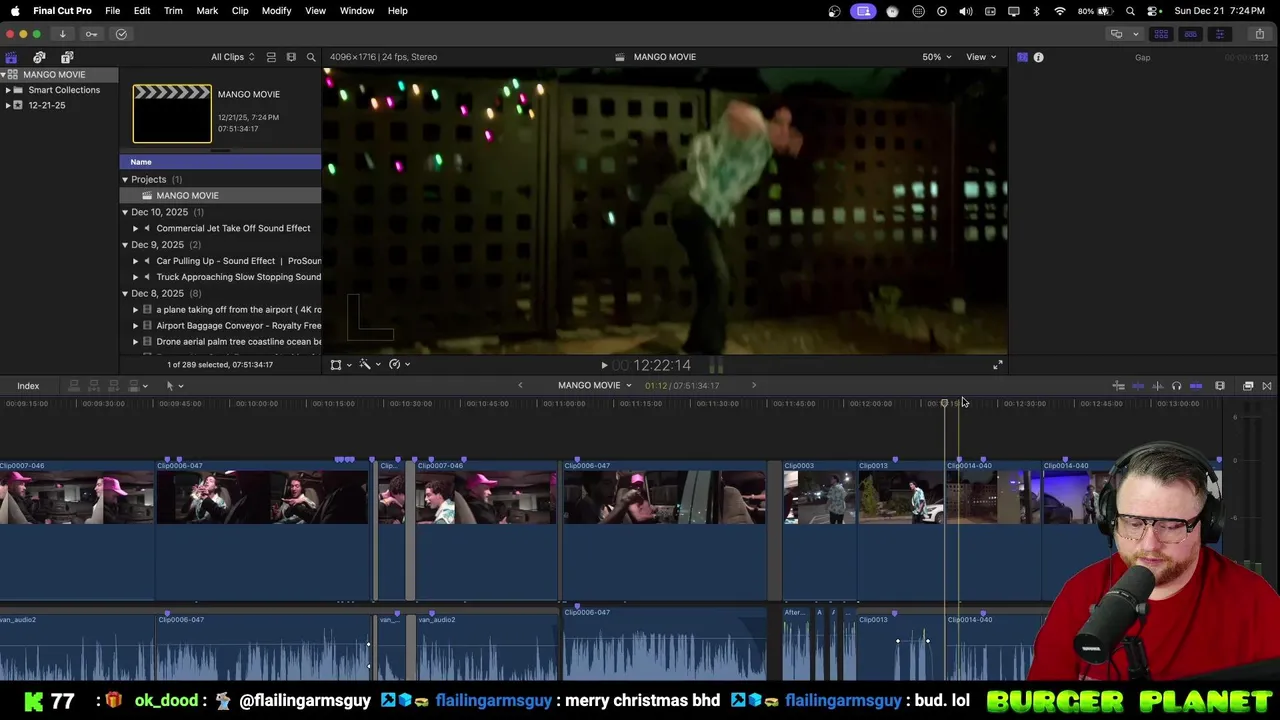Select the MANGO MOVIE project row
The height and width of the screenshot is (720, 1280).
(220, 196)
